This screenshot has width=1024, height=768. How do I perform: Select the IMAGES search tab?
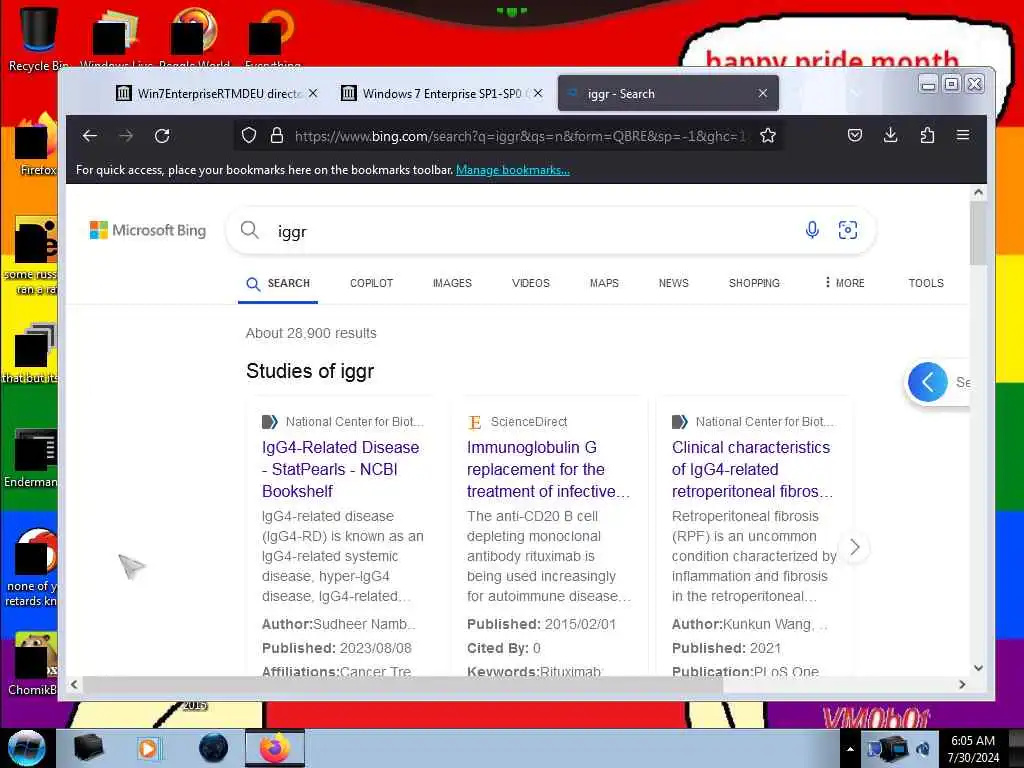452,283
